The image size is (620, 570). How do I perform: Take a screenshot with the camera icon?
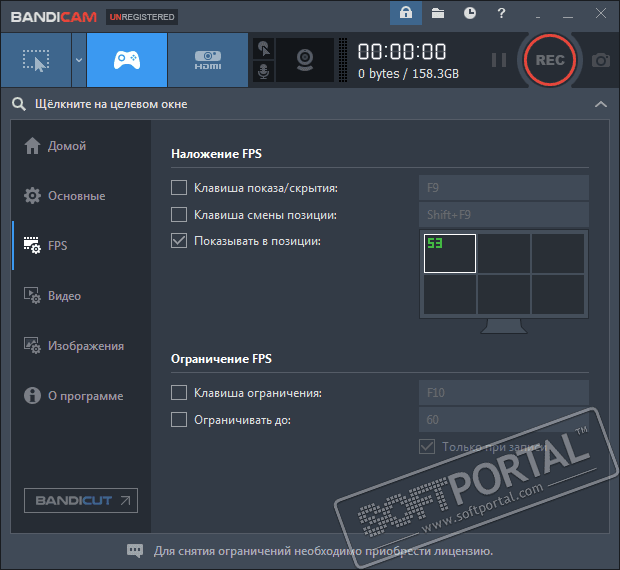601,60
